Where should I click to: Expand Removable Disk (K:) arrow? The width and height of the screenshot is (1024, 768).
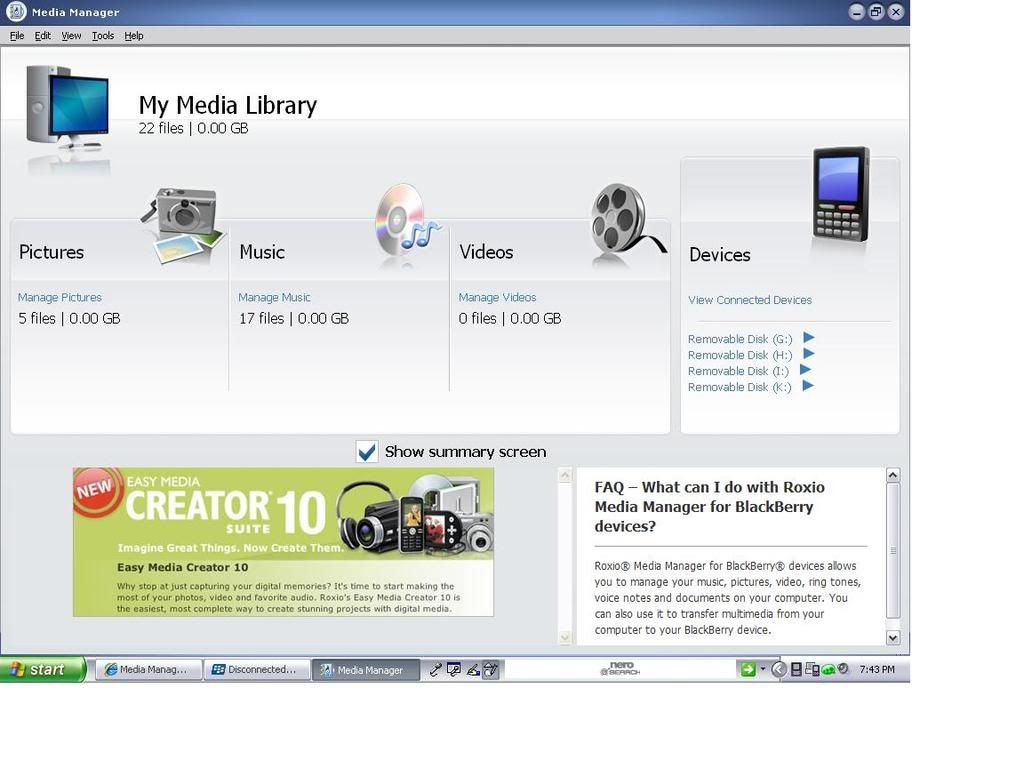coord(808,386)
